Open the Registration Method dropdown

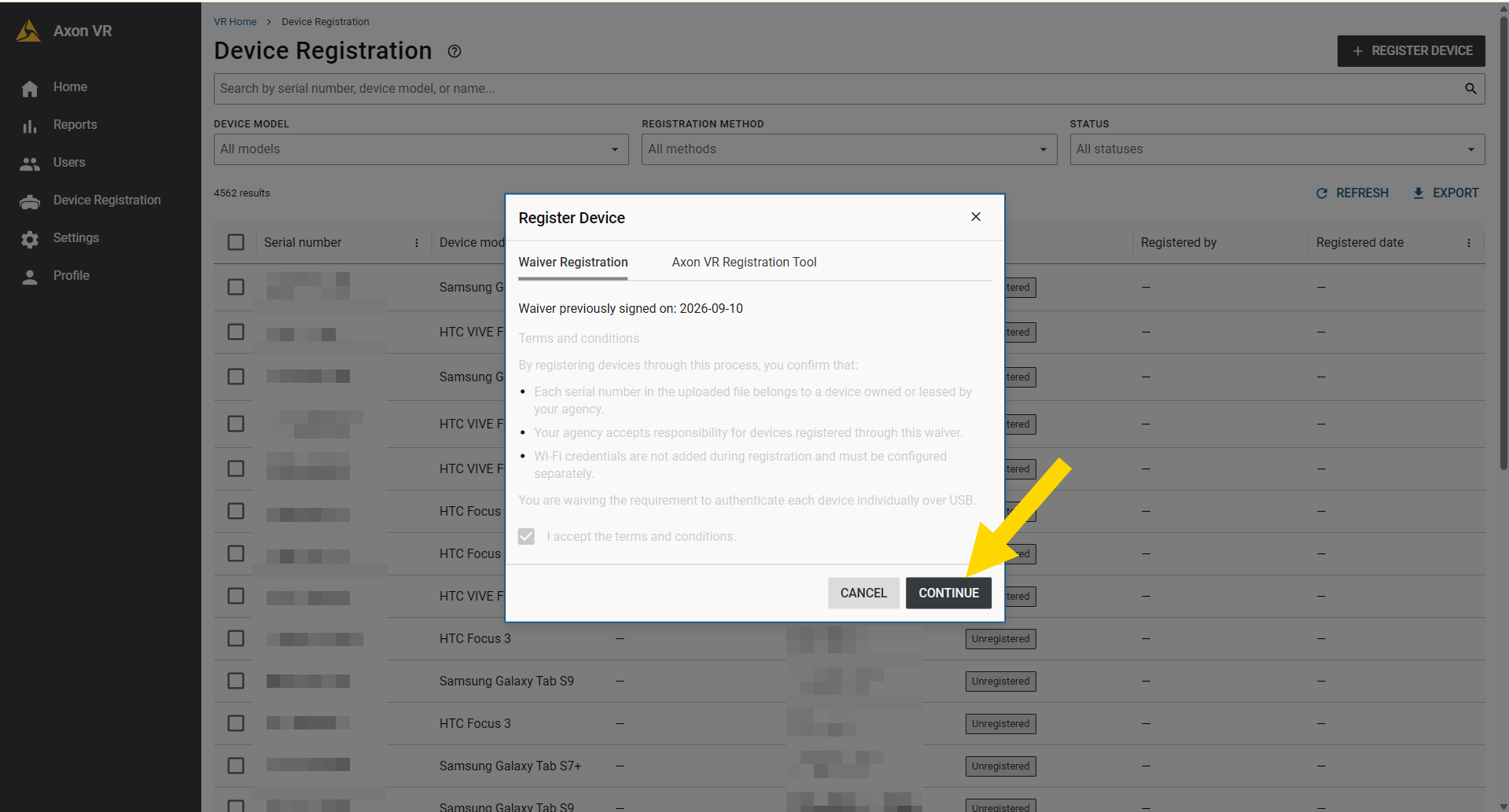849,149
